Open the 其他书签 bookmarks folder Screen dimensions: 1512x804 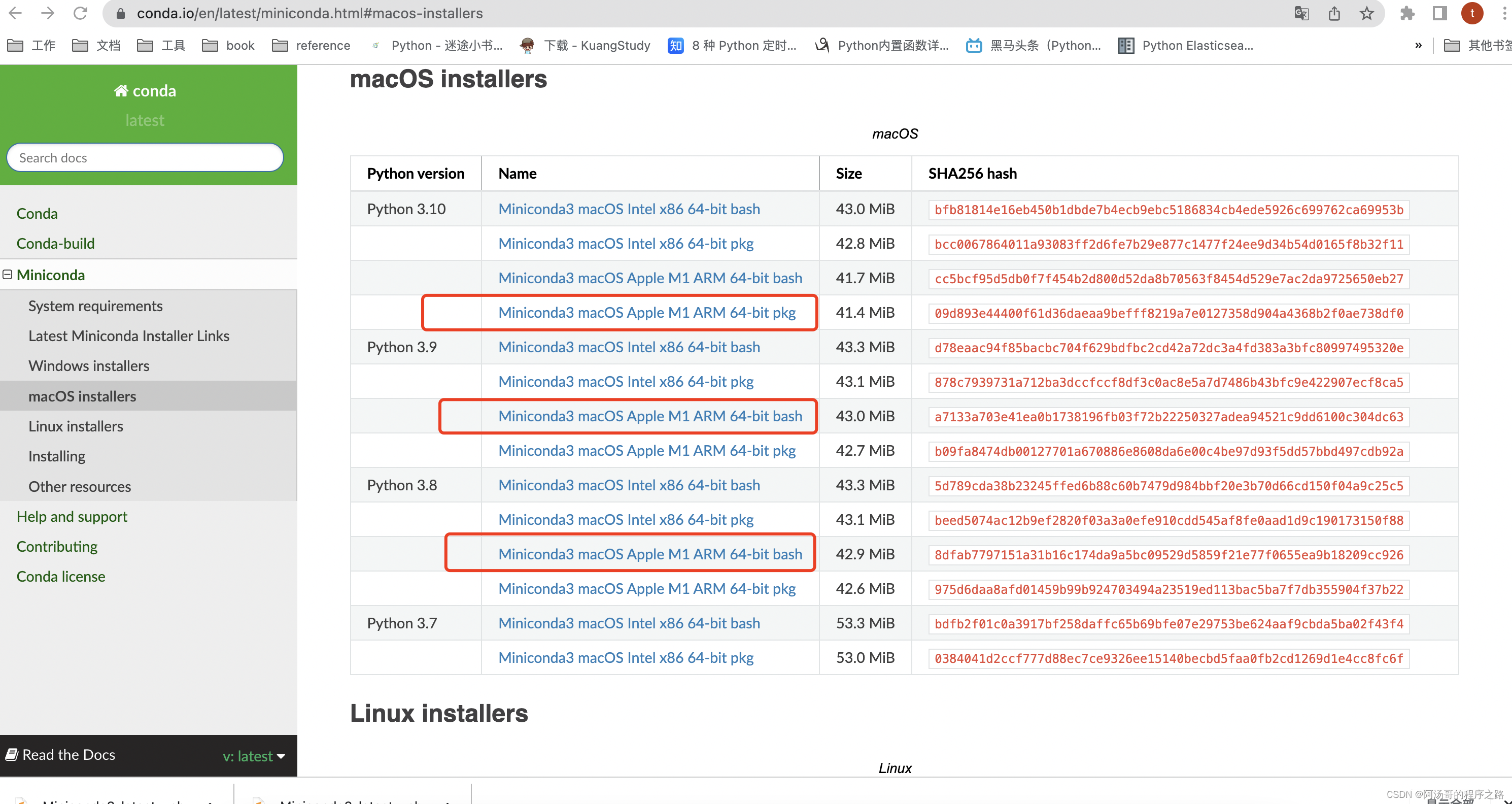[x=1477, y=45]
